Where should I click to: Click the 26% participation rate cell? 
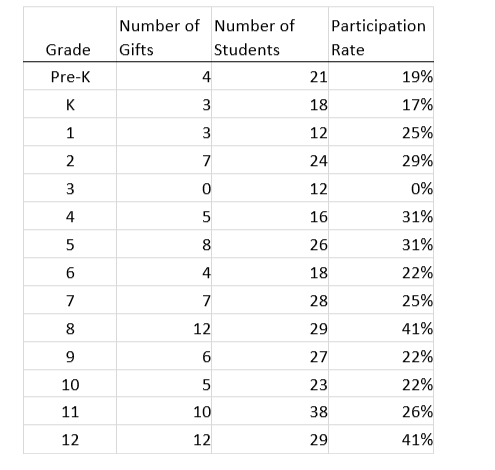(381, 411)
